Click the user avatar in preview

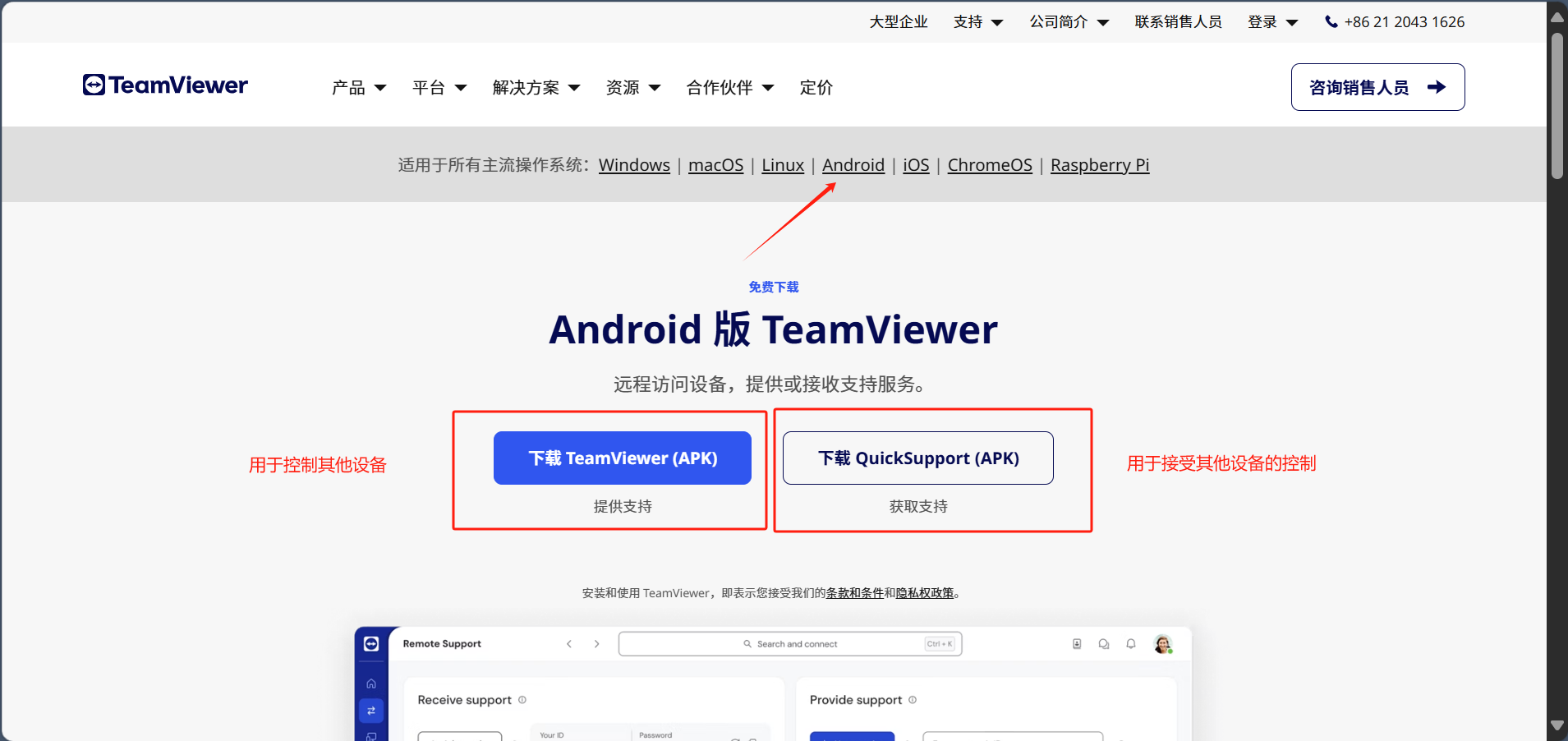pos(1163,644)
